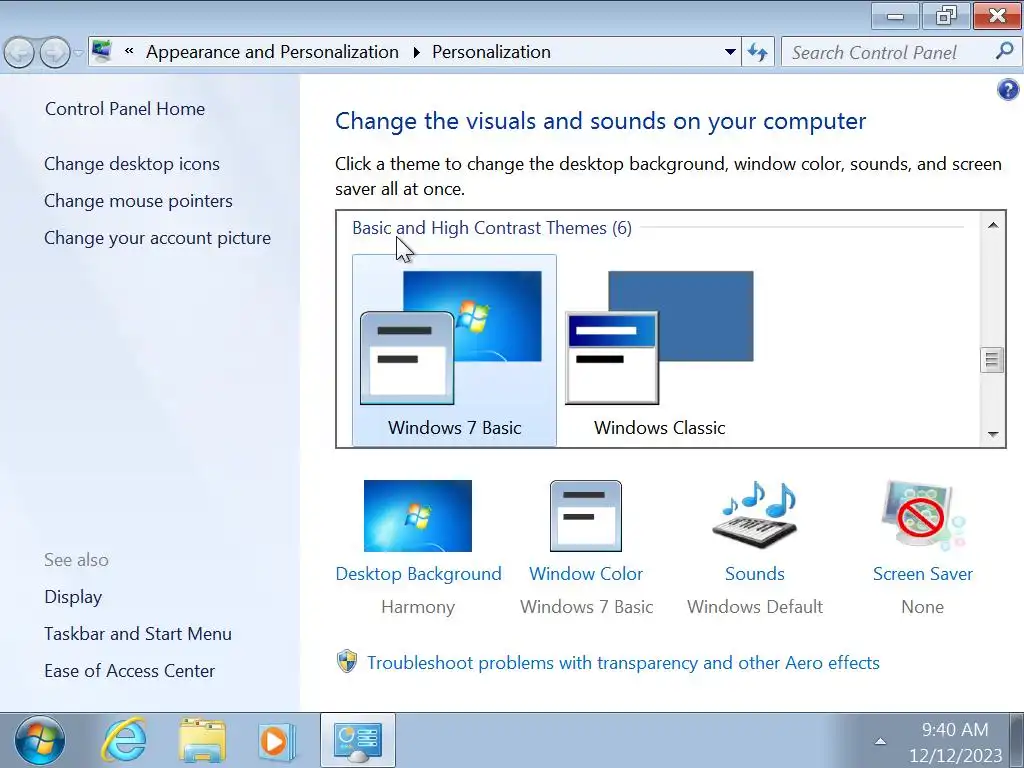Click the Sounds text link
1024x768 pixels.
(755, 573)
